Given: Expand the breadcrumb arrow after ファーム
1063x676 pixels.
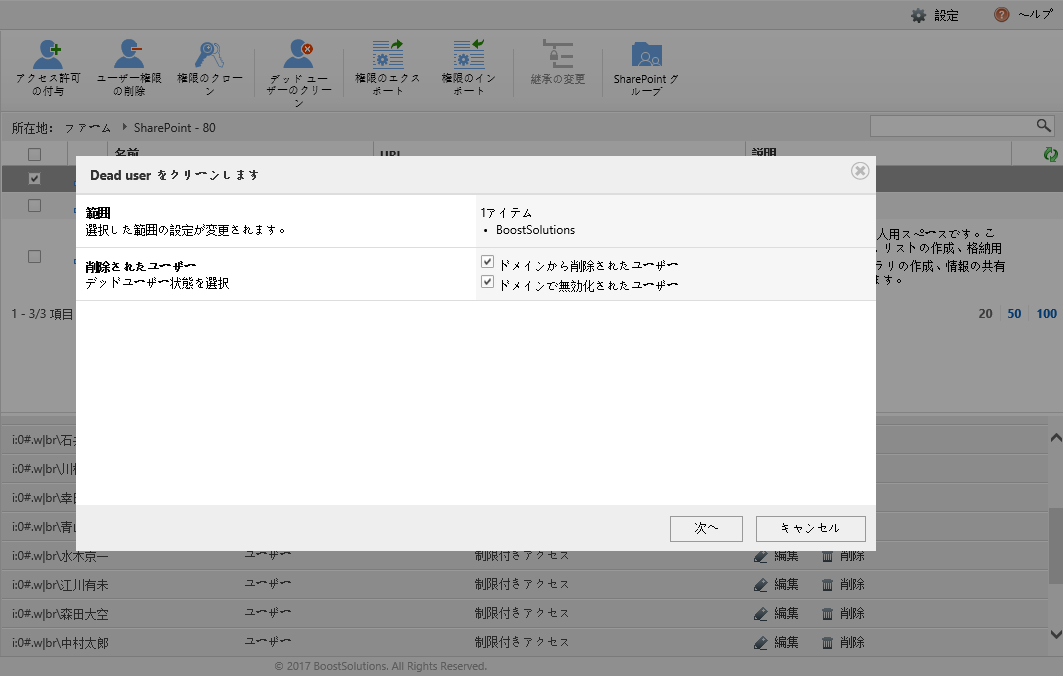Looking at the screenshot, I should coord(124,127).
